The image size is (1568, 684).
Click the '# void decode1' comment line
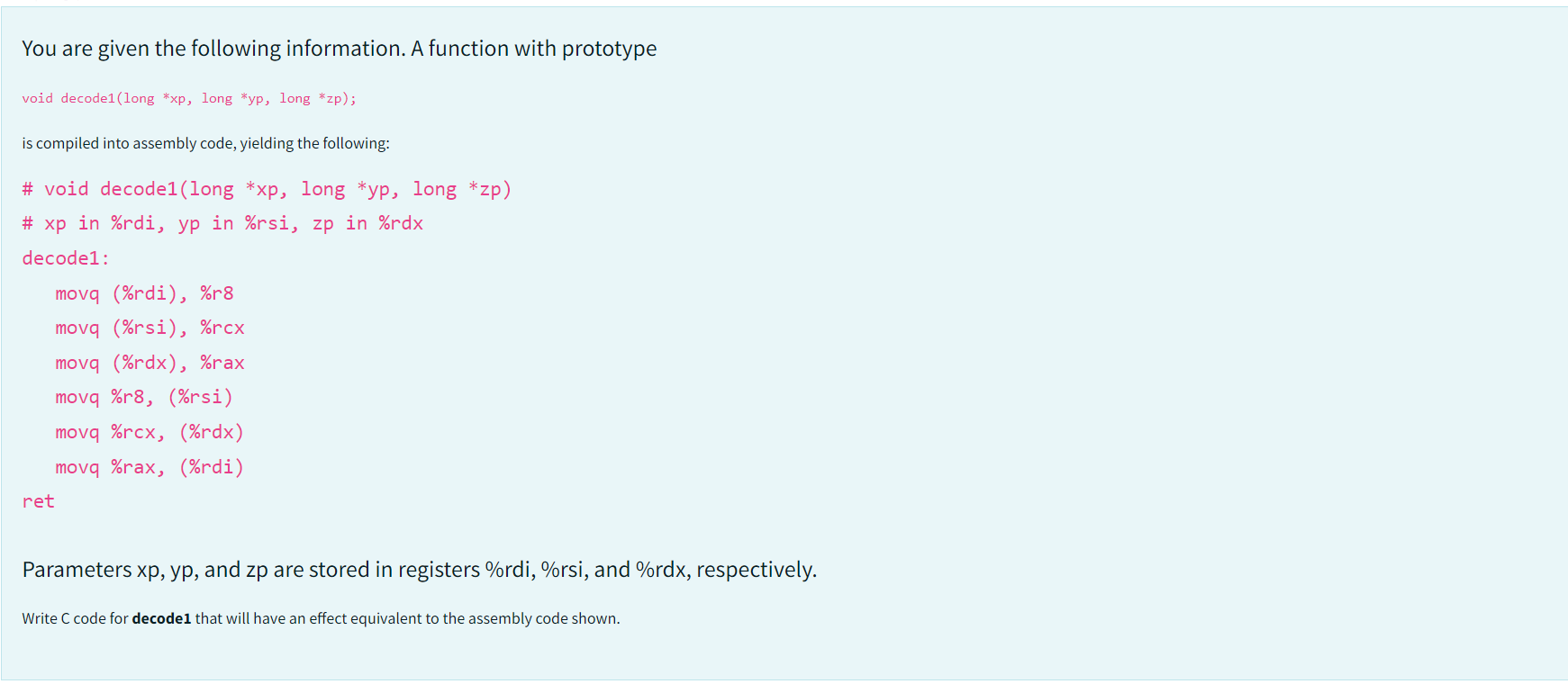(x=267, y=189)
